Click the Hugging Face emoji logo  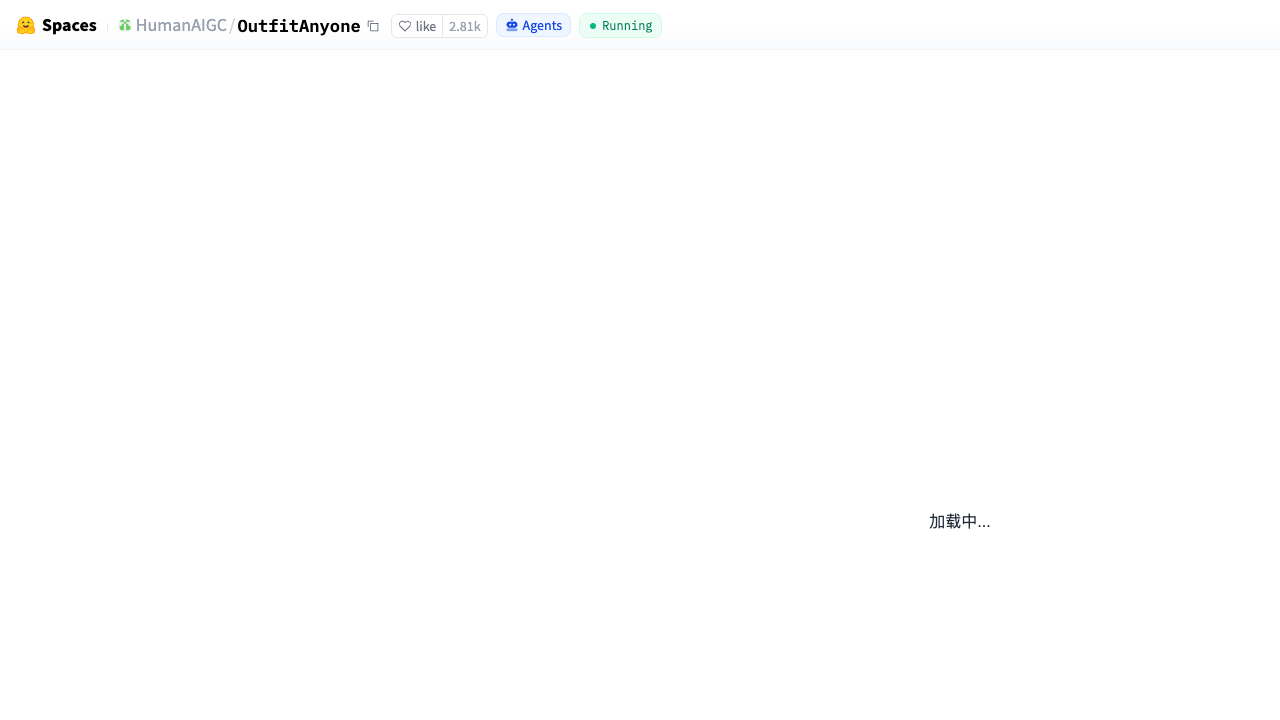click(26, 26)
